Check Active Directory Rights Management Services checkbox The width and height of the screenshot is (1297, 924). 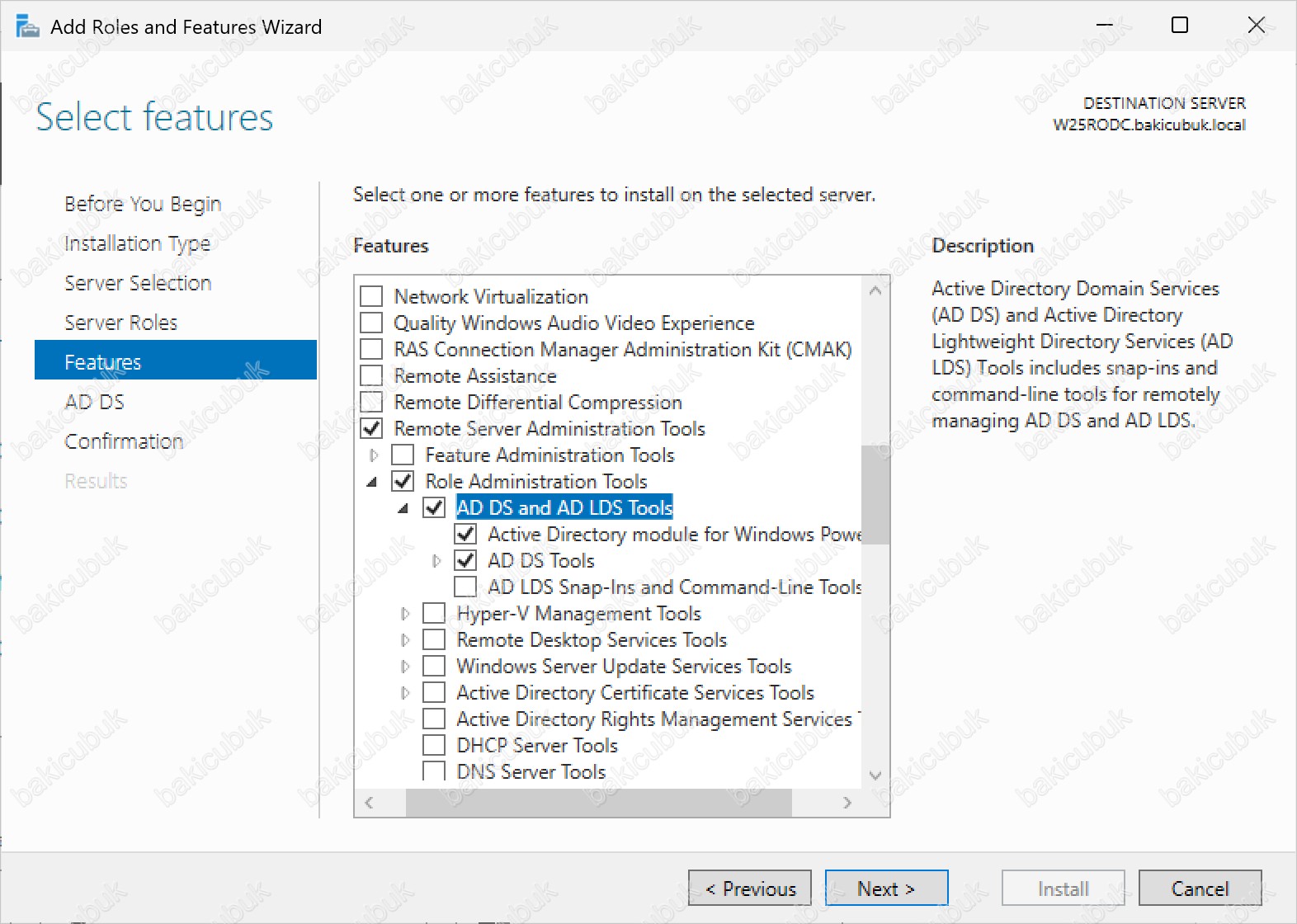(x=434, y=719)
